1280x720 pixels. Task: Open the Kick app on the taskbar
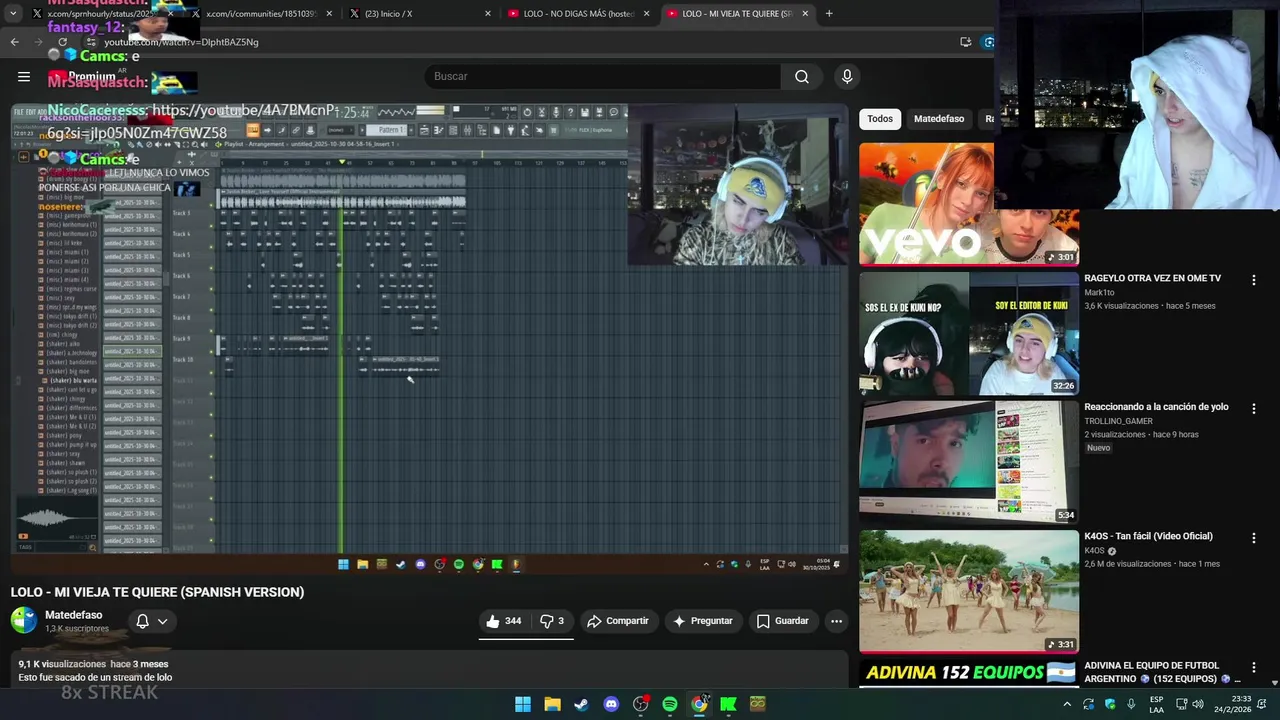pyautogui.click(x=728, y=704)
